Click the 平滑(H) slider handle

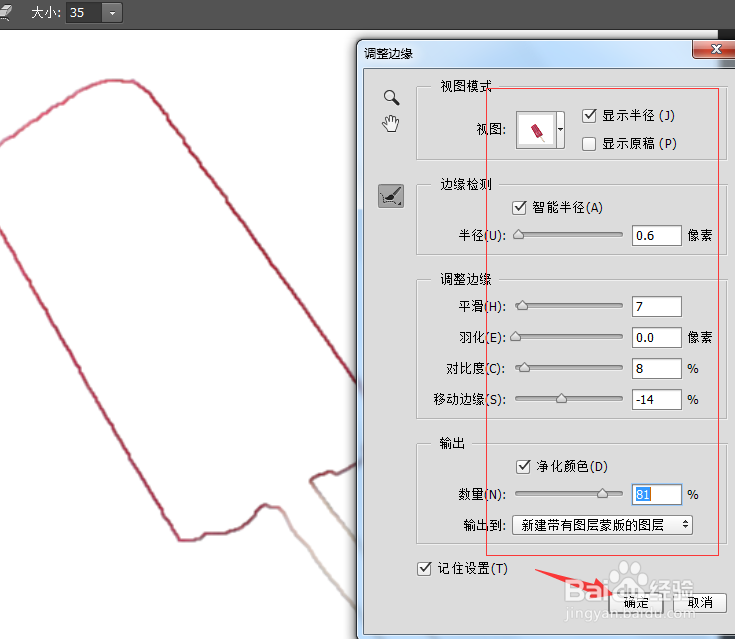click(x=522, y=306)
